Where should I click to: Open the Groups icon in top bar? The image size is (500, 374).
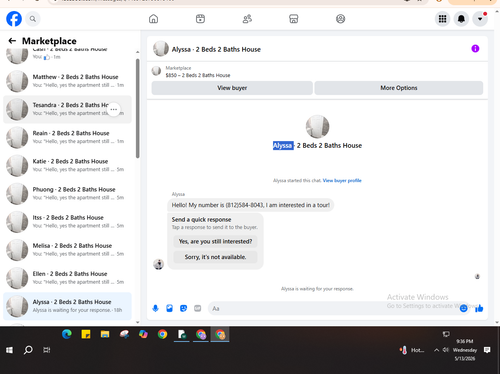(x=340, y=19)
